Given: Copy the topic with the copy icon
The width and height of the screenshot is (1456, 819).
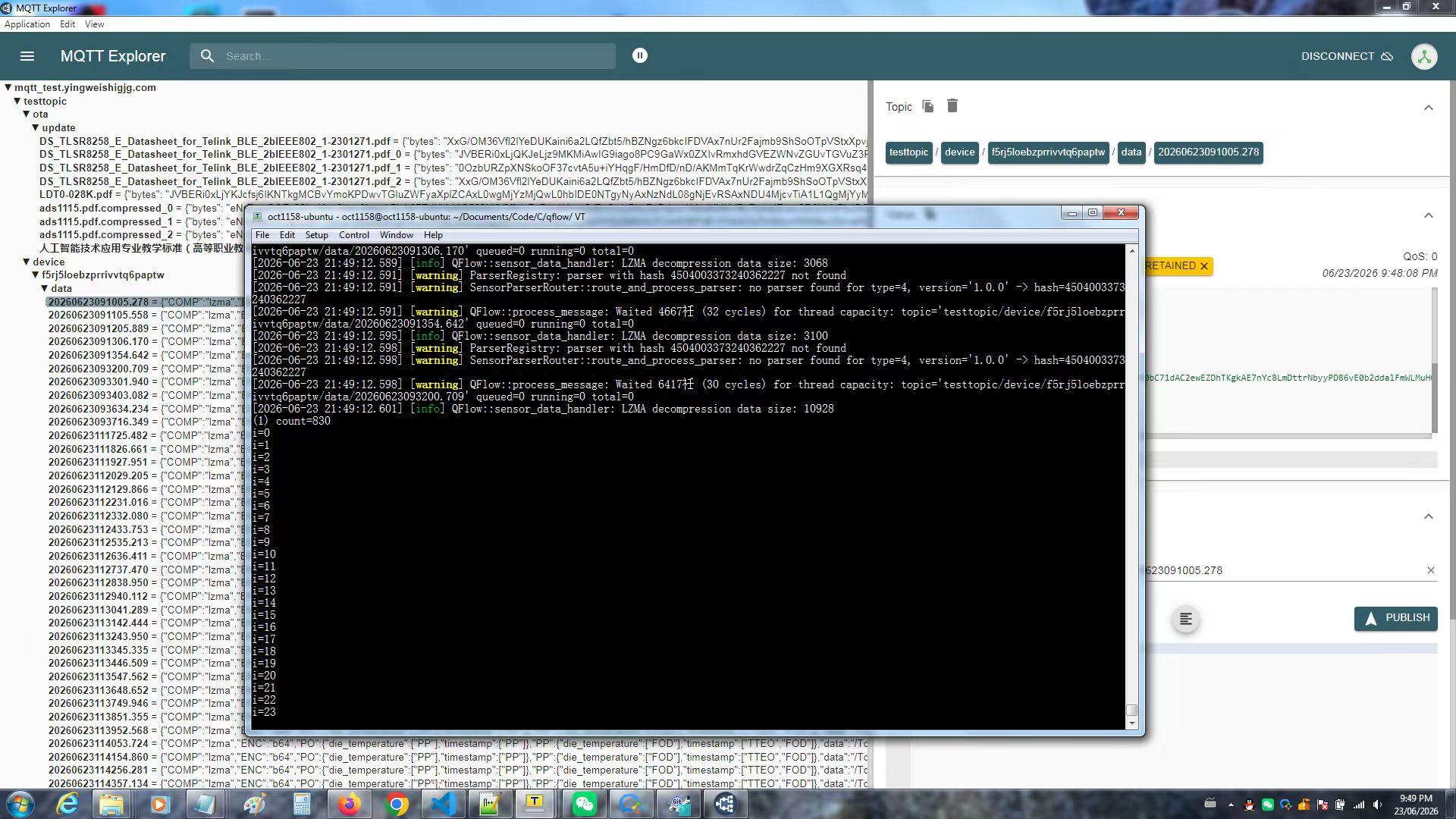Looking at the screenshot, I should (x=927, y=106).
